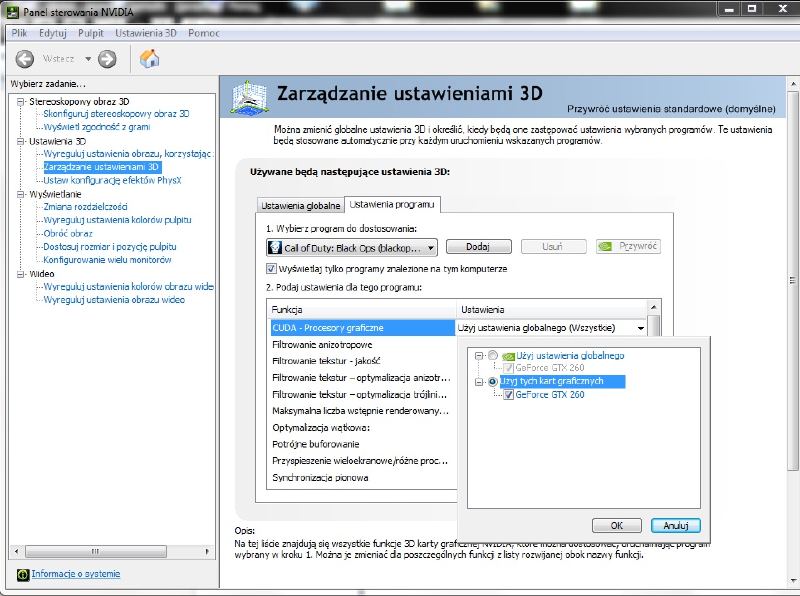
Task: Click the Przywróć button
Action: point(629,247)
